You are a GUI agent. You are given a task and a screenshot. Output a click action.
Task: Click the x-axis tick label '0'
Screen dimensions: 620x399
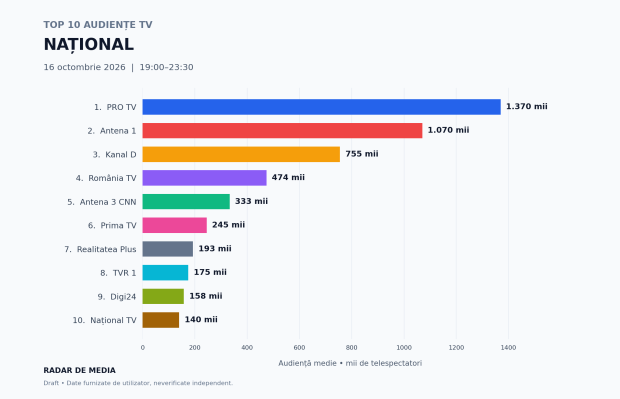[x=143, y=348]
